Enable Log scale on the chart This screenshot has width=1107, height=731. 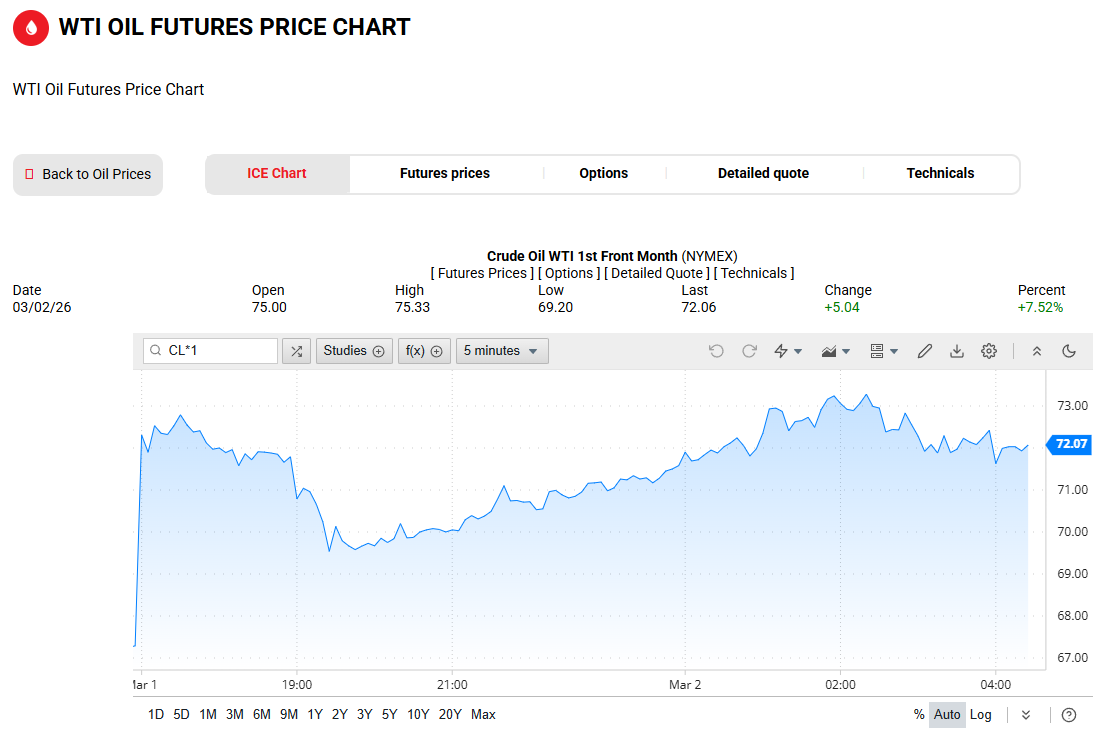point(981,714)
